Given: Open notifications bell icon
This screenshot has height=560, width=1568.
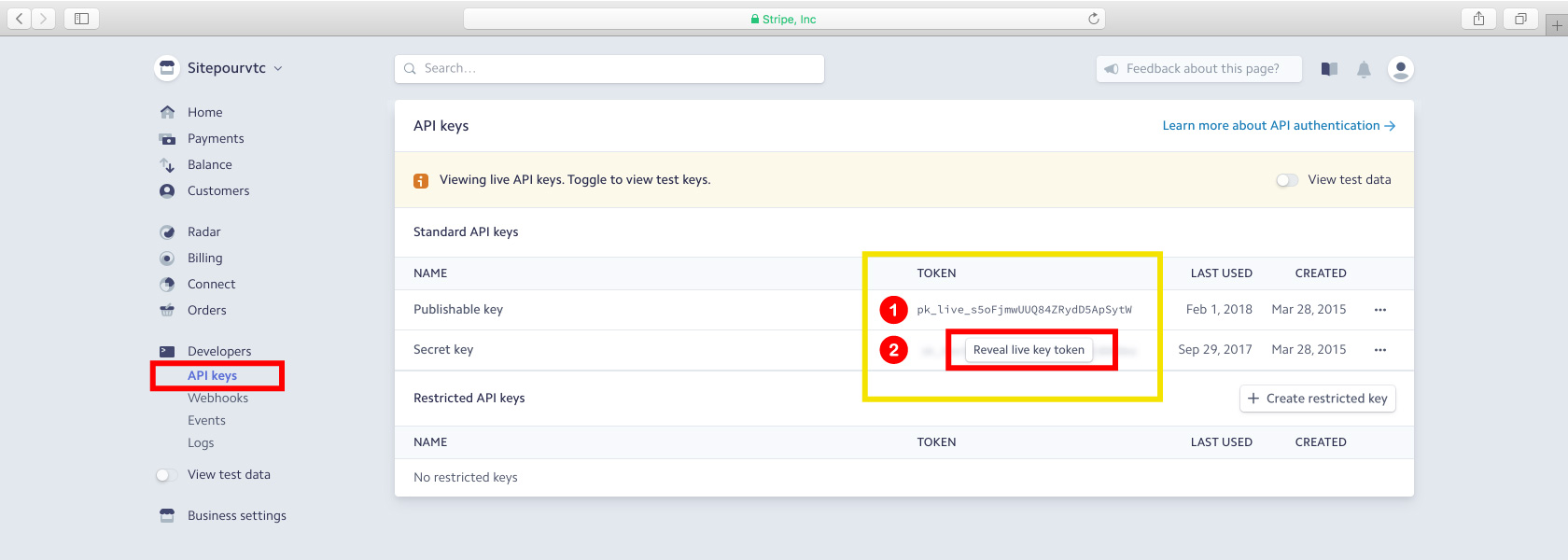Looking at the screenshot, I should pyautogui.click(x=1364, y=69).
